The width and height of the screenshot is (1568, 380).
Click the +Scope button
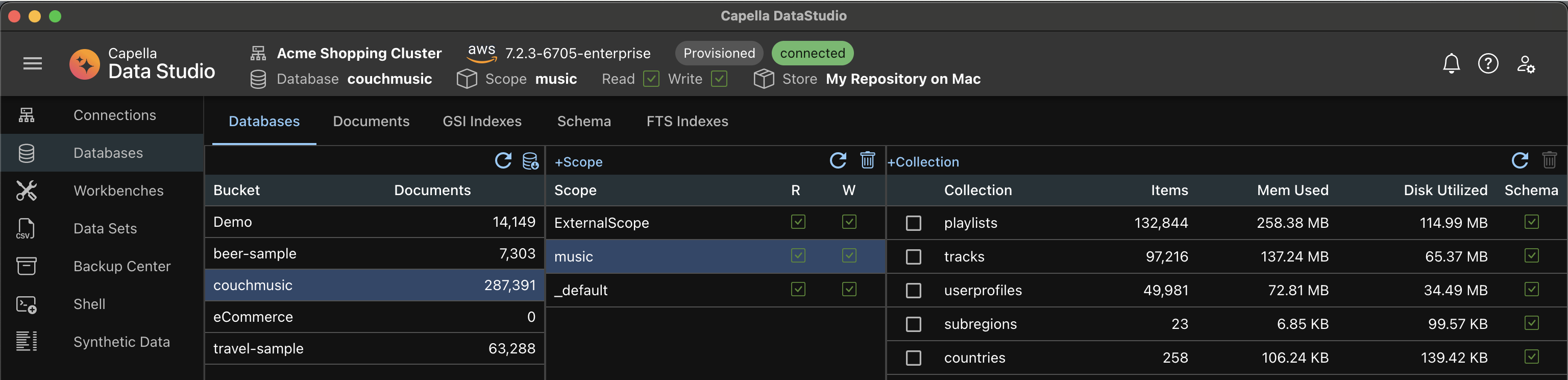[x=578, y=162]
